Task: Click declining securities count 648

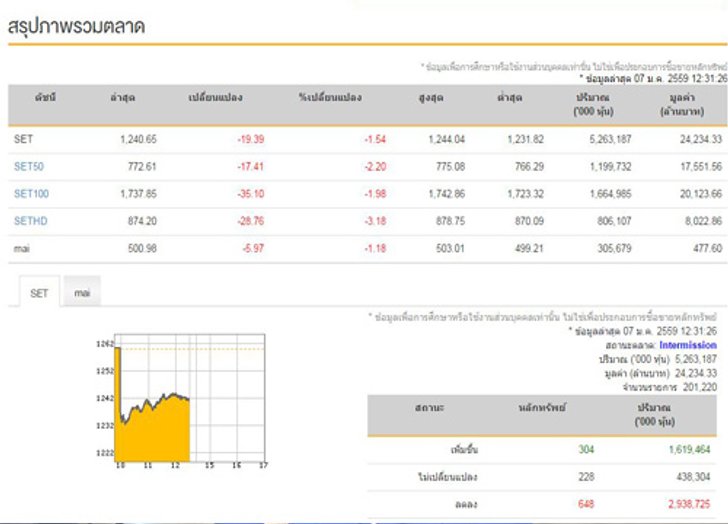Action: pyautogui.click(x=586, y=504)
